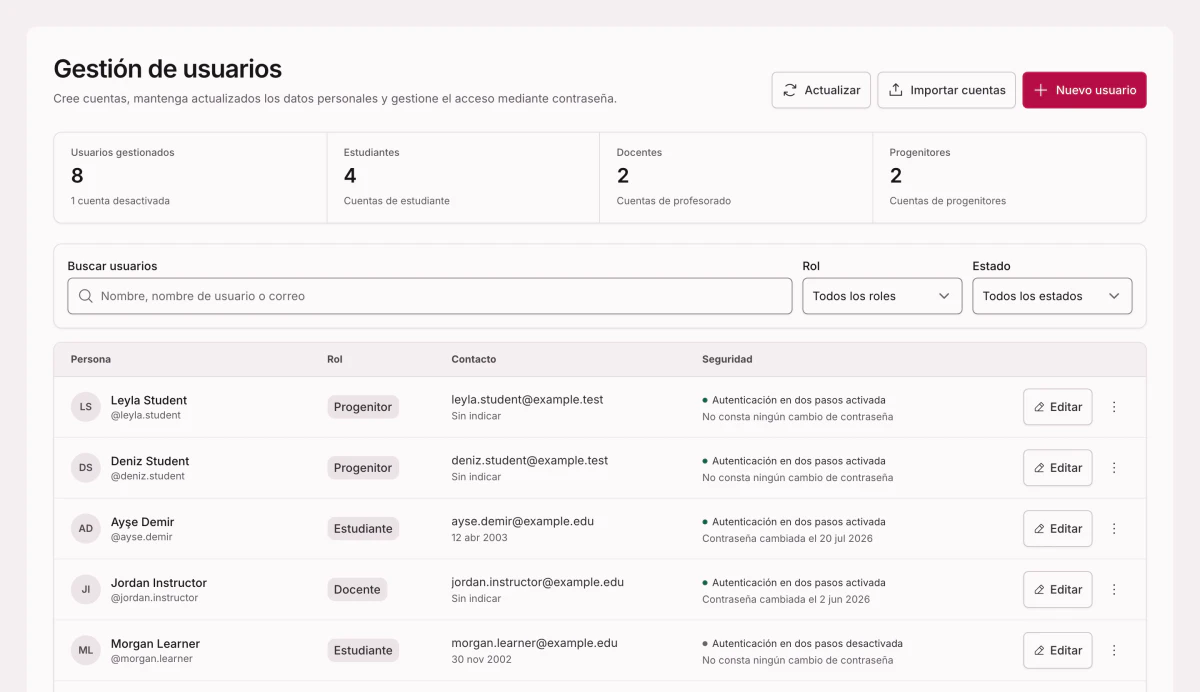Click the Estudiante badge in Morgan Learner's row
Image resolution: width=1200 pixels, height=692 pixels.
point(363,650)
